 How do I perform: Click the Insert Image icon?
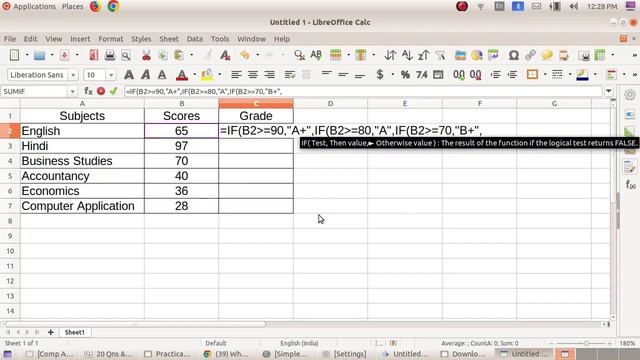pyautogui.click(x=460, y=55)
